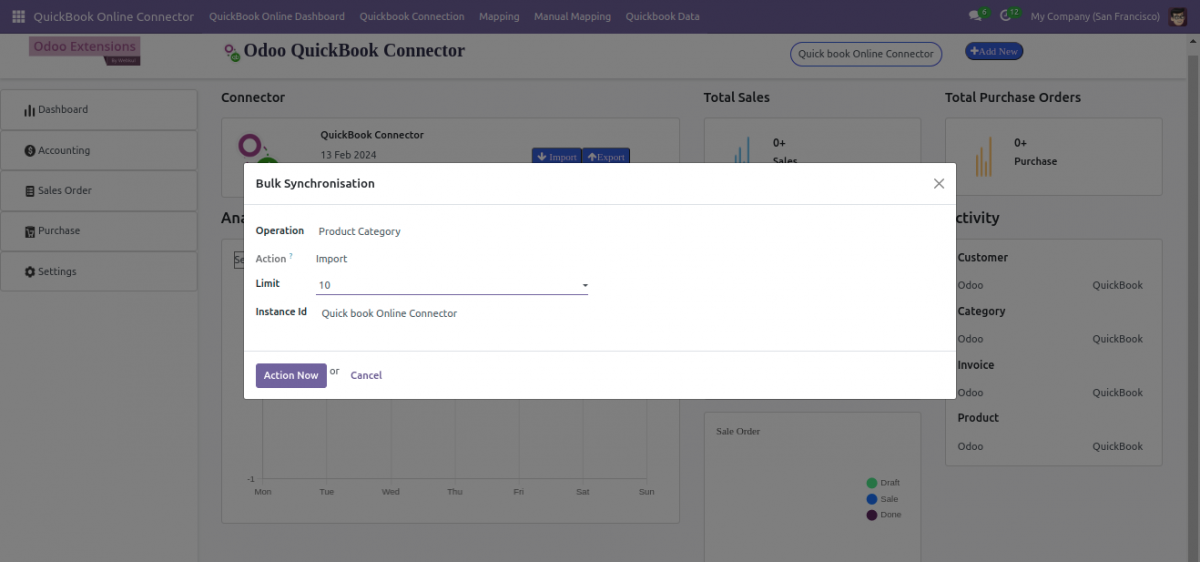Image resolution: width=1200 pixels, height=562 pixels.
Task: Toggle the Done legend purple swatch
Action: (x=872, y=515)
